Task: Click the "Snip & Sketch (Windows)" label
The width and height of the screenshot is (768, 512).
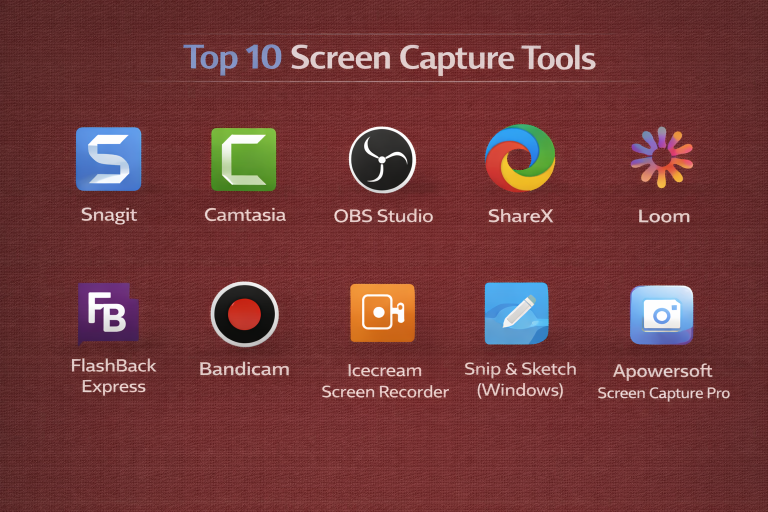Action: (x=520, y=380)
